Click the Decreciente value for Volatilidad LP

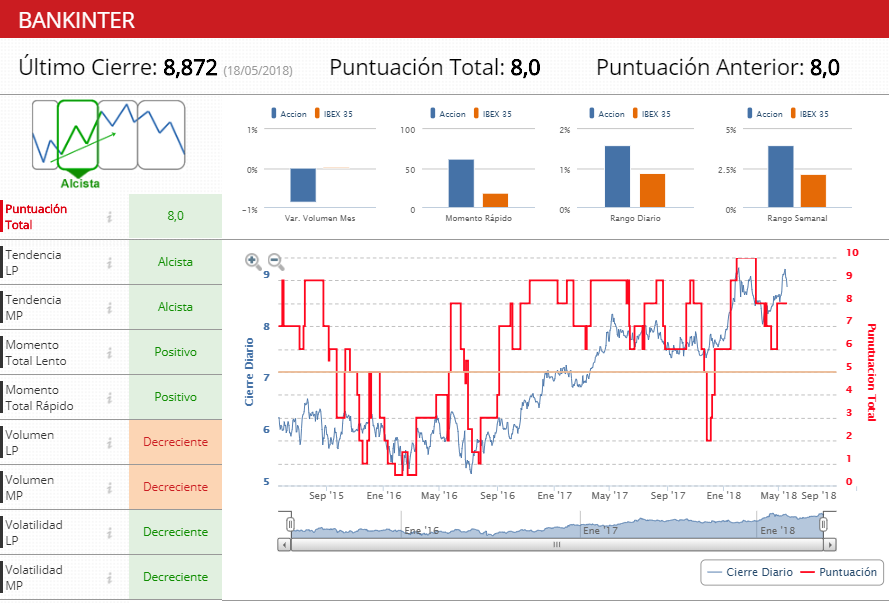click(x=175, y=532)
